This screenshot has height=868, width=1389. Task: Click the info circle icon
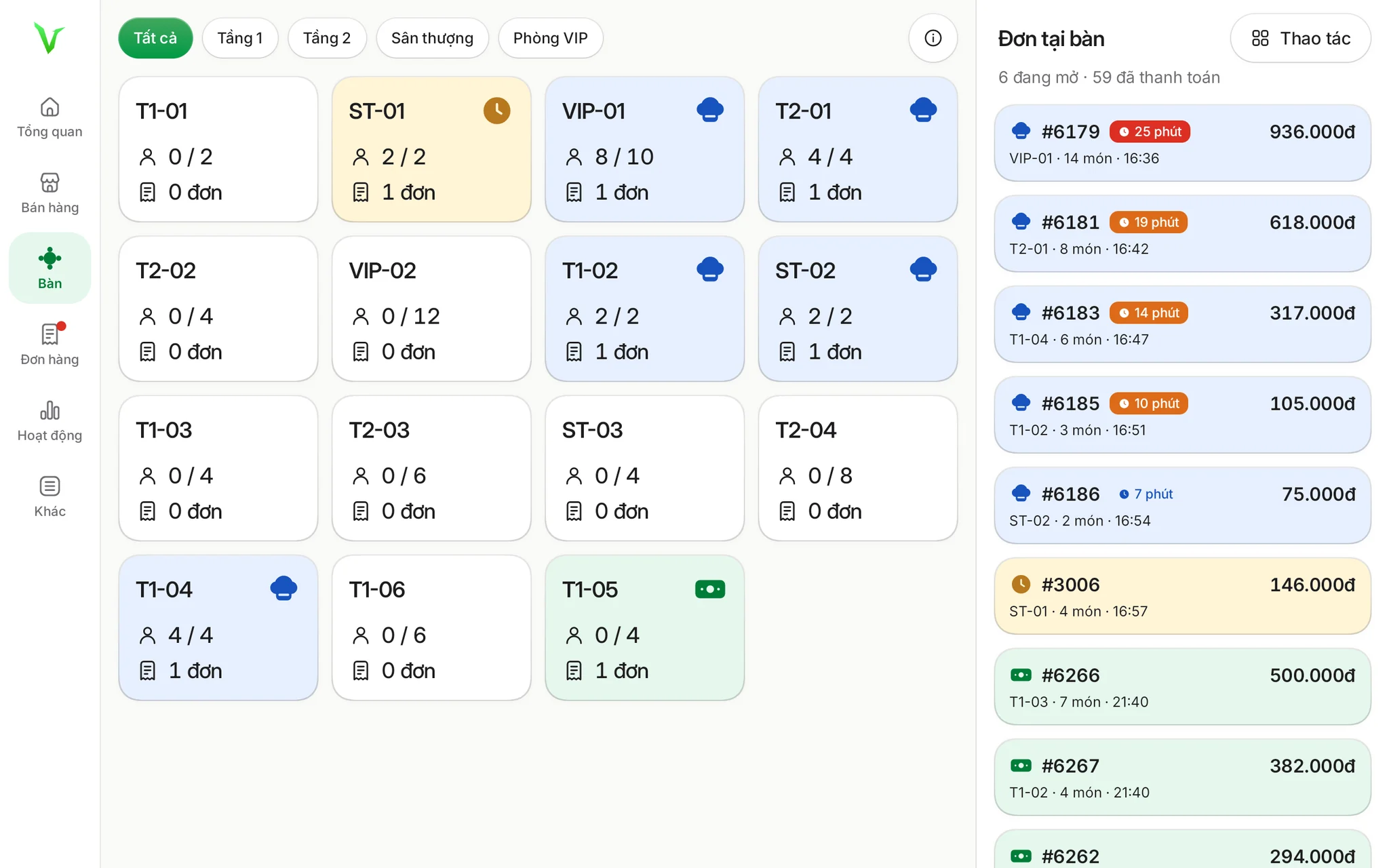pyautogui.click(x=933, y=38)
